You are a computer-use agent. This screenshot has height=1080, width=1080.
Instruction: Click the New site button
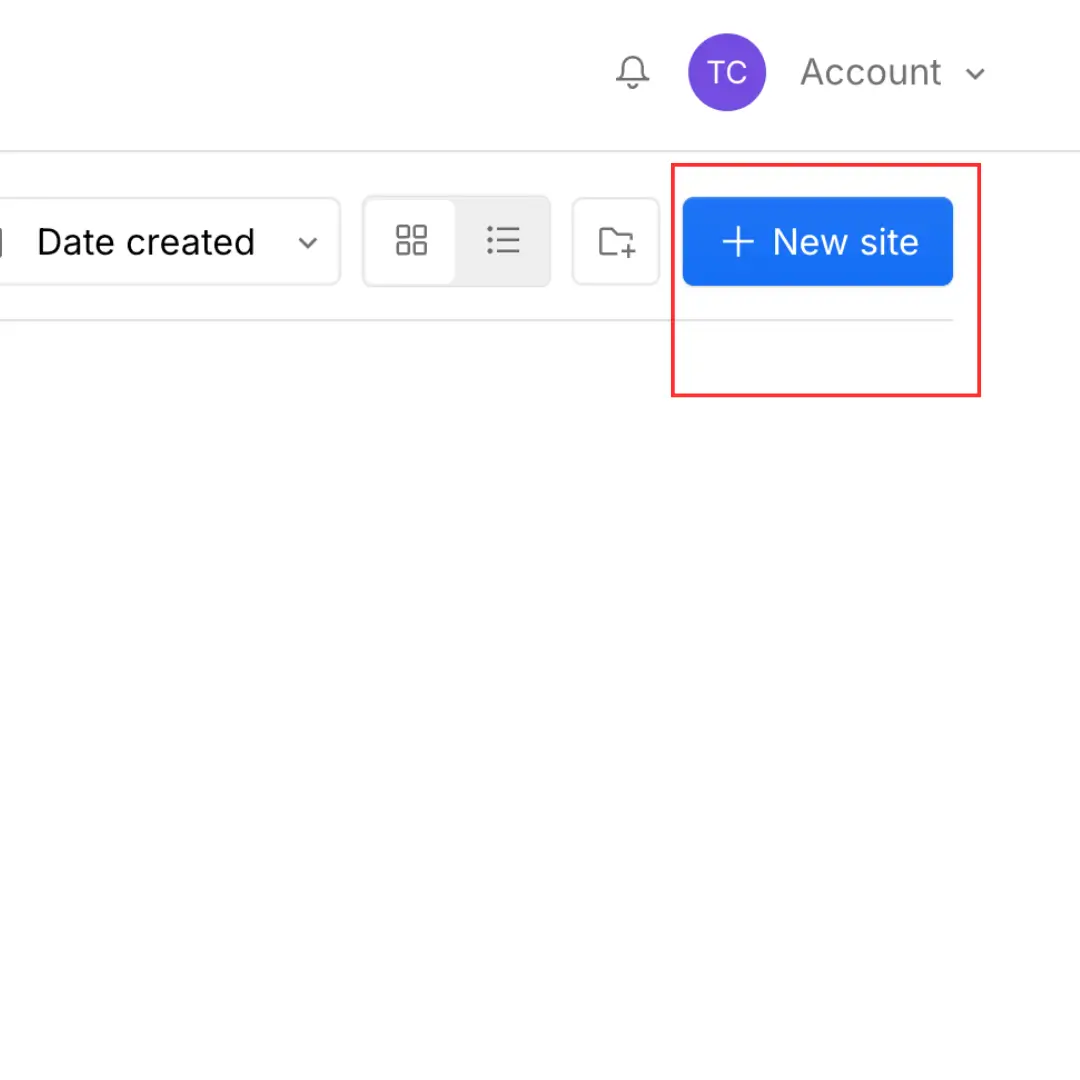[x=818, y=242]
